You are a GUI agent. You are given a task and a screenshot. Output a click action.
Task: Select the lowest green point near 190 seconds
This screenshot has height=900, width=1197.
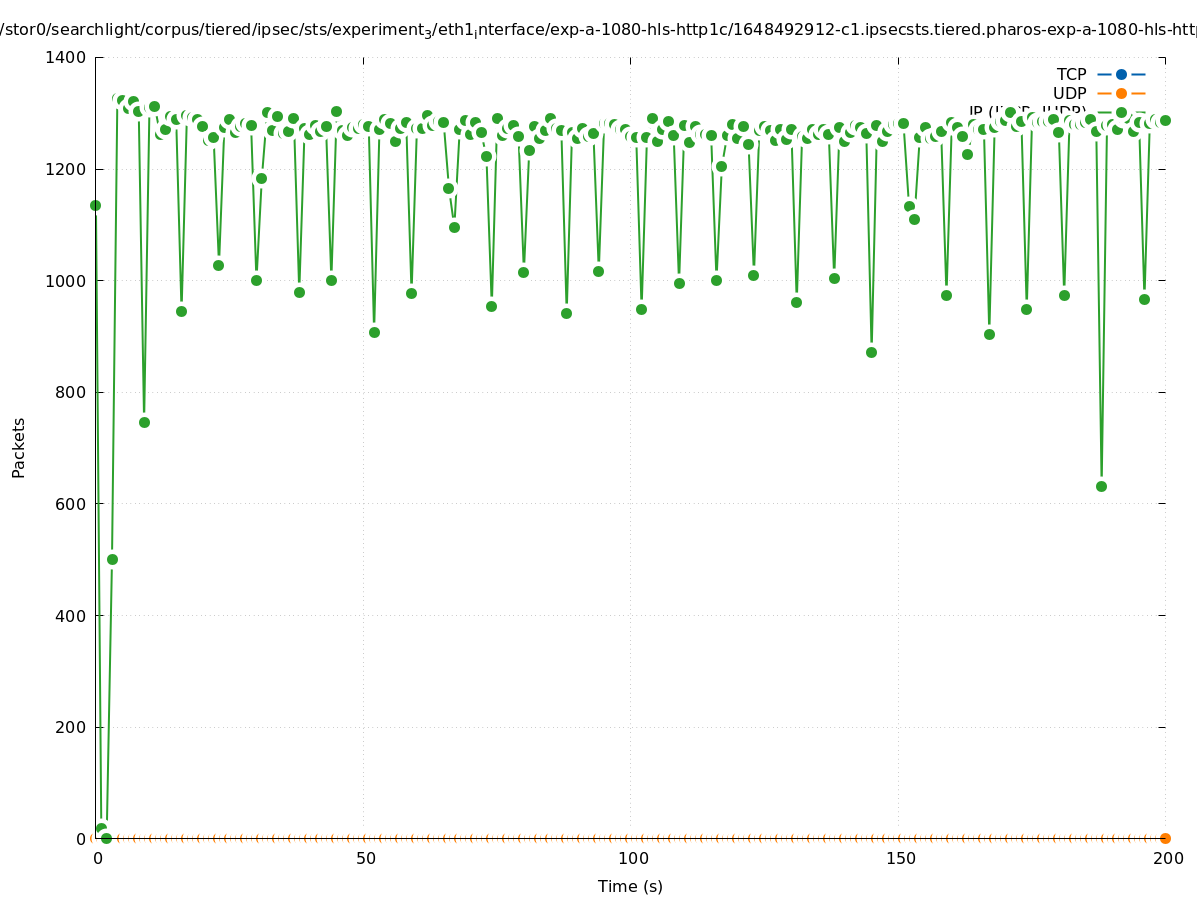pos(1101,486)
